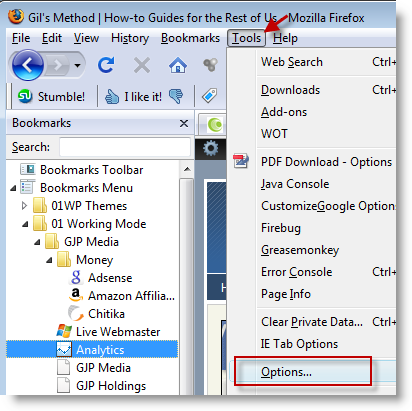Open the Adsense bookmark
Screen dimensions: 412x411
point(110,278)
